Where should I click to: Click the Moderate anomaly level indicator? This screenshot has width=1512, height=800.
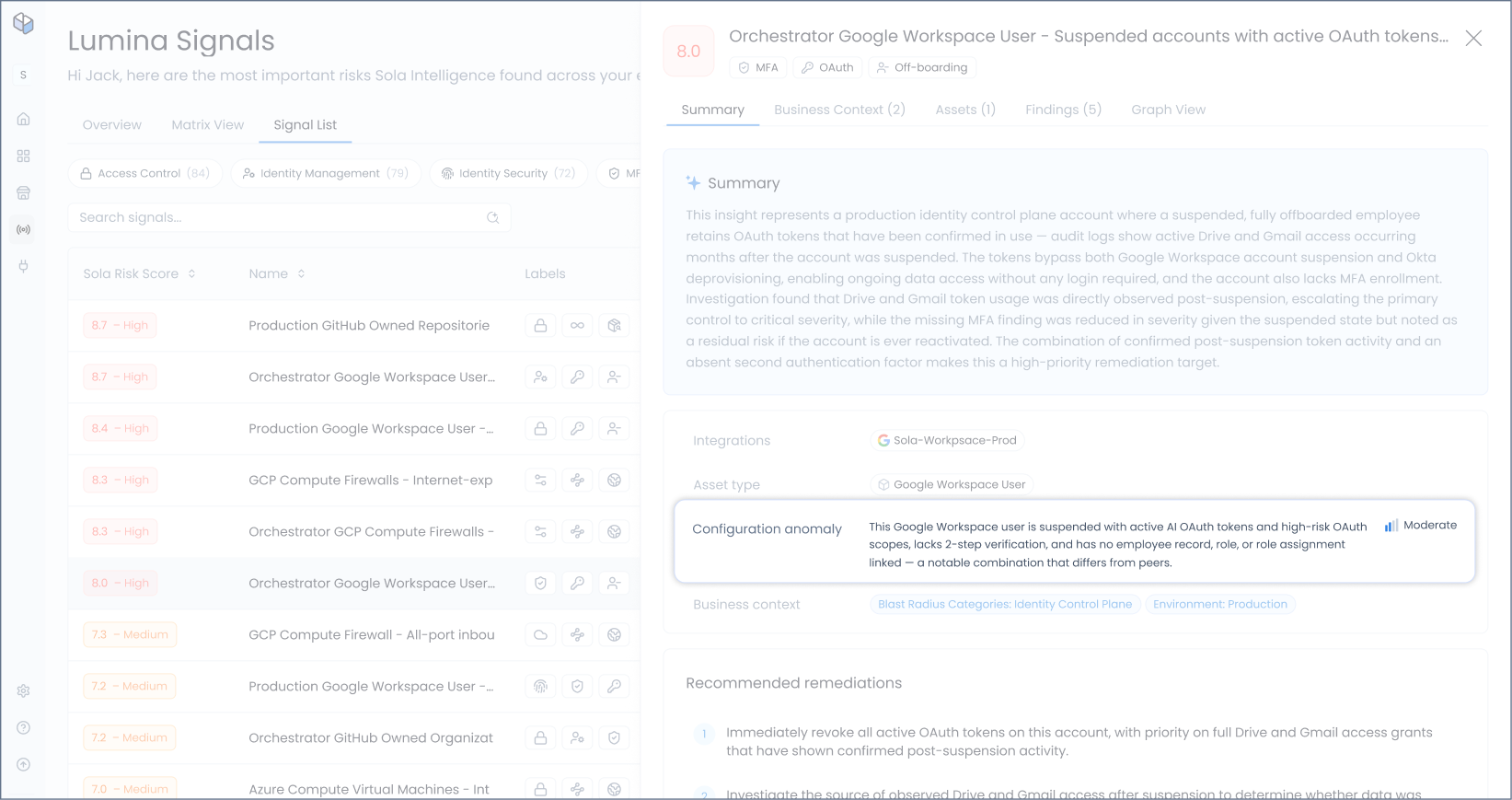[x=1421, y=525]
